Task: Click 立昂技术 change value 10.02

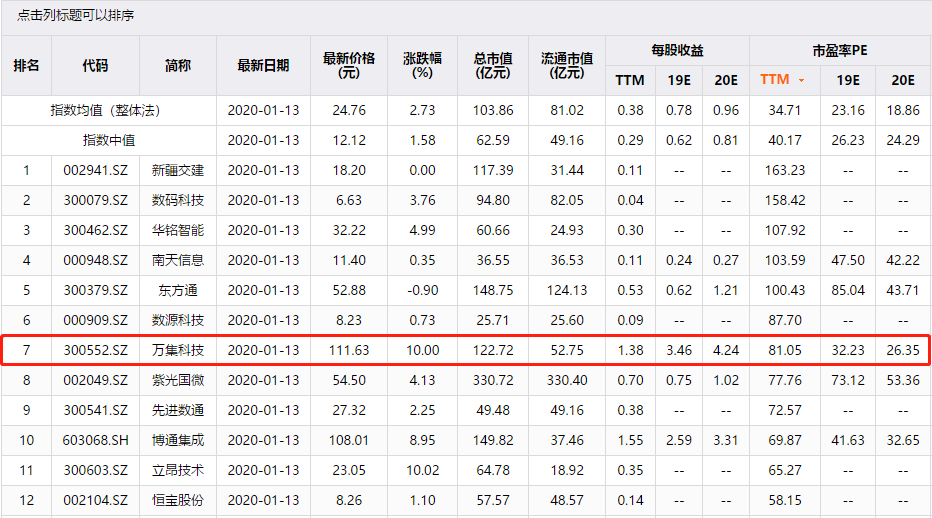Action: (x=422, y=470)
